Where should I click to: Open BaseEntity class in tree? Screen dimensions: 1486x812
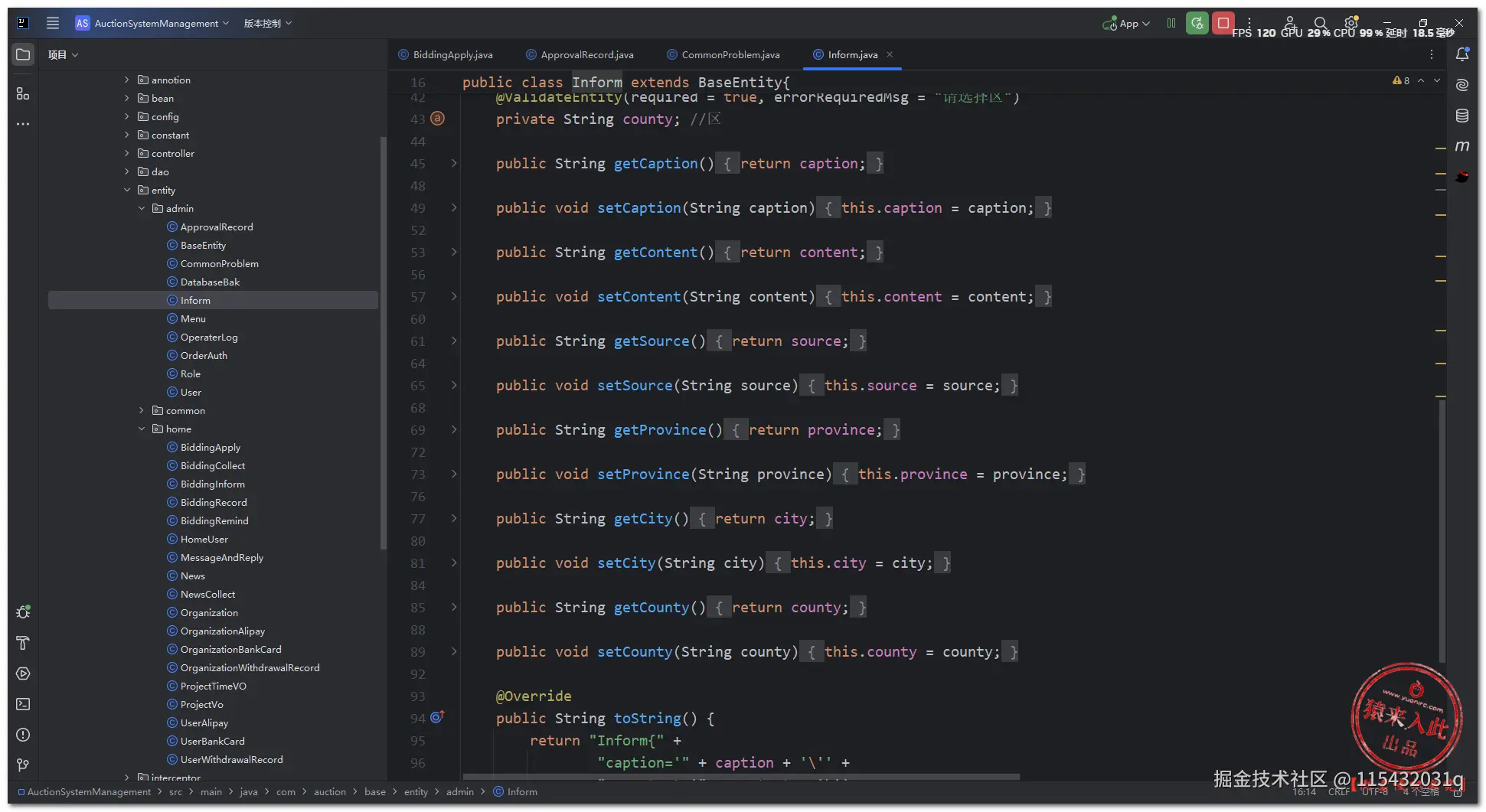pyautogui.click(x=203, y=245)
